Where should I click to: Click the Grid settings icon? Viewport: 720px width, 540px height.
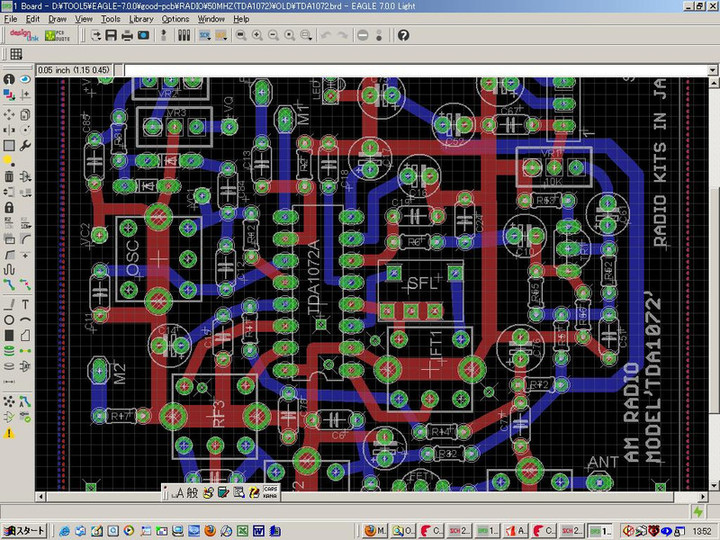point(16,54)
